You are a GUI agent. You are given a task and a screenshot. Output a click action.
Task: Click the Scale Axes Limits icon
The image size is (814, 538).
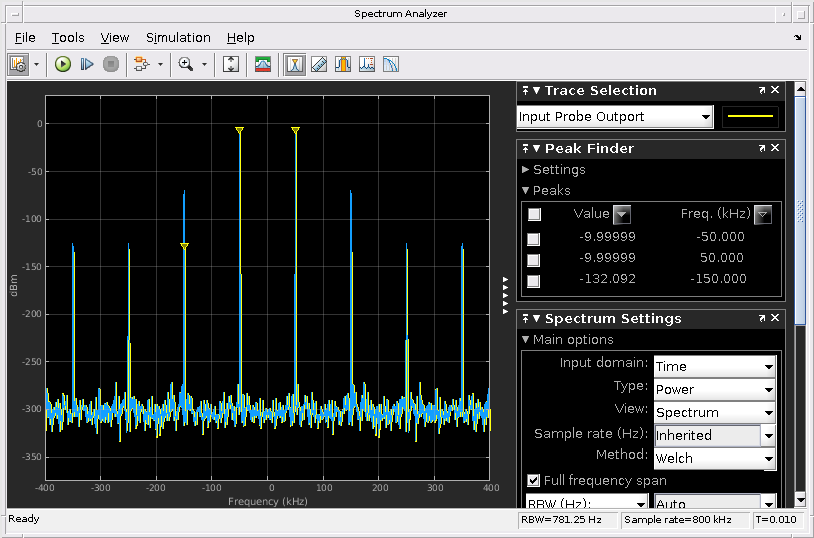point(231,64)
